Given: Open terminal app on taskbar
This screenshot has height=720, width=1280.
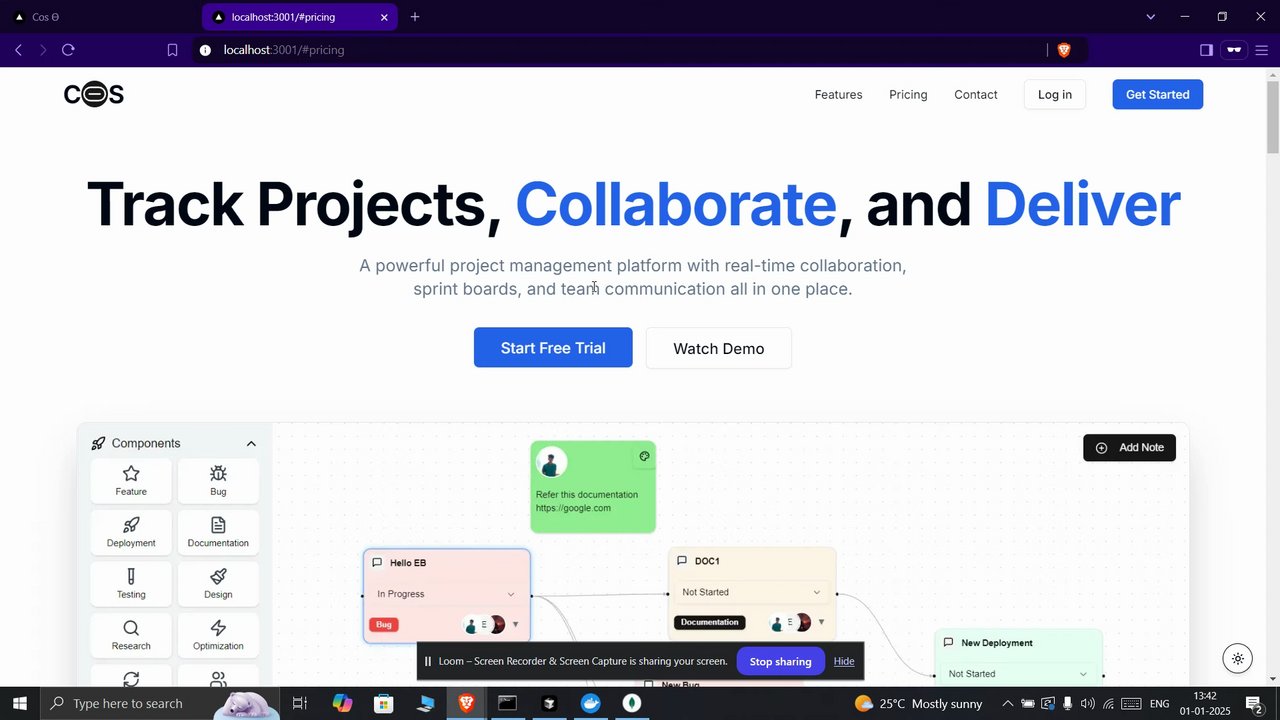Looking at the screenshot, I should (507, 703).
